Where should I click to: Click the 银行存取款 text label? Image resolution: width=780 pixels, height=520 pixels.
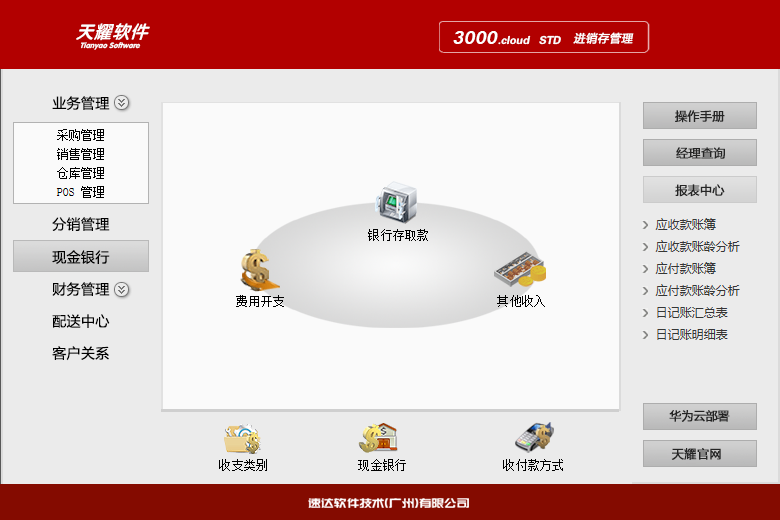[x=397, y=235]
